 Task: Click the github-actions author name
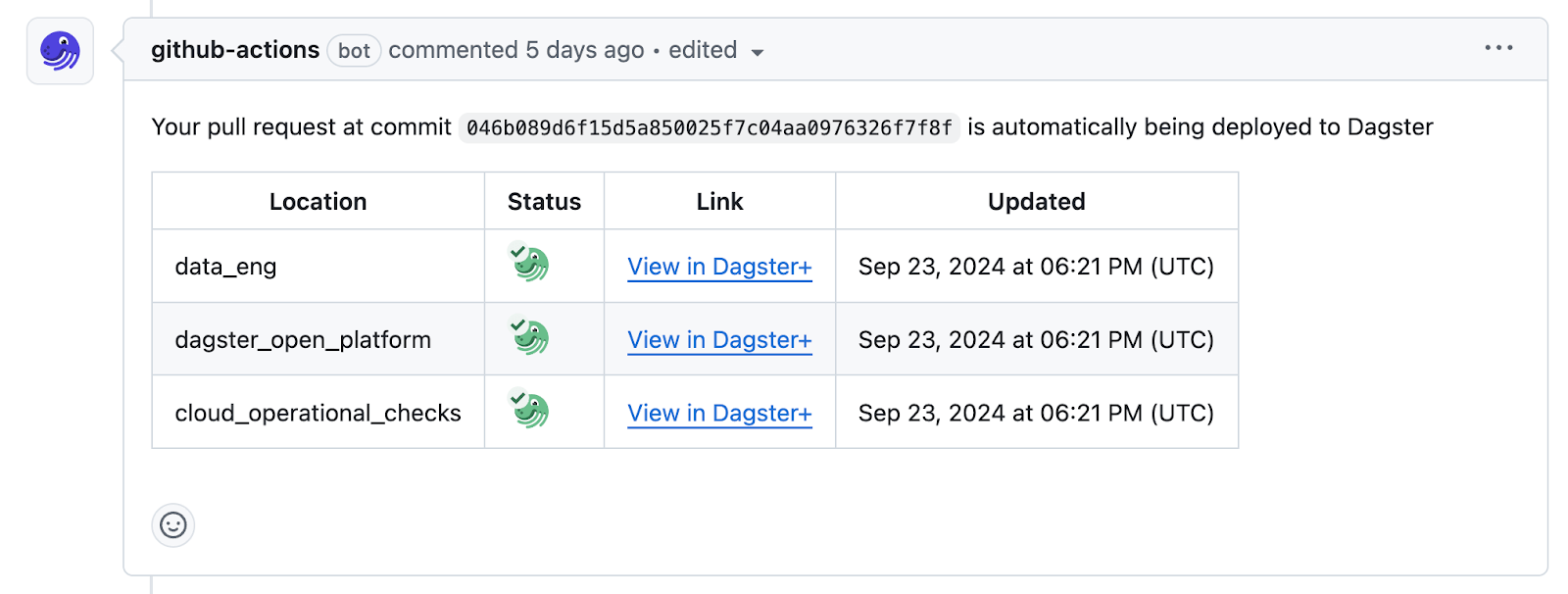235,50
